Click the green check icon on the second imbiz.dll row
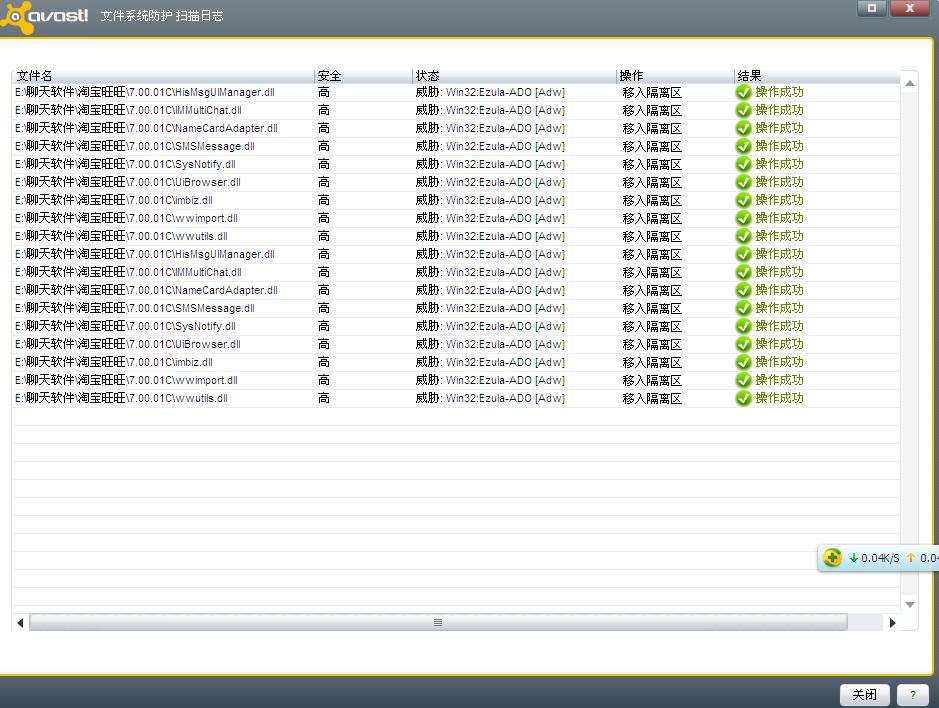The width and height of the screenshot is (939, 708). [743, 362]
